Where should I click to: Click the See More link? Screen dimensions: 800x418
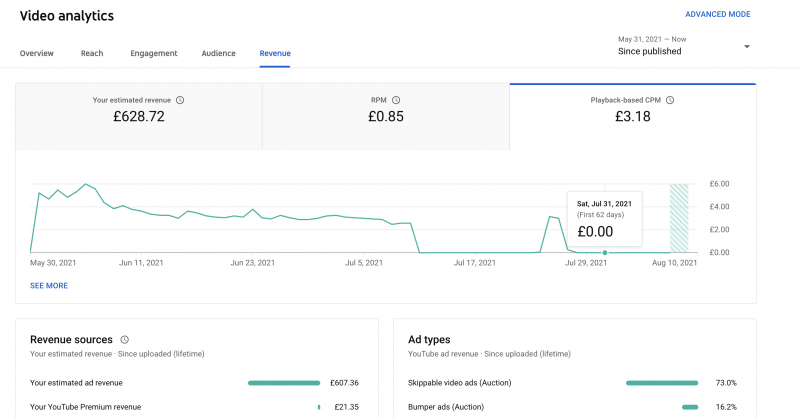[49, 285]
